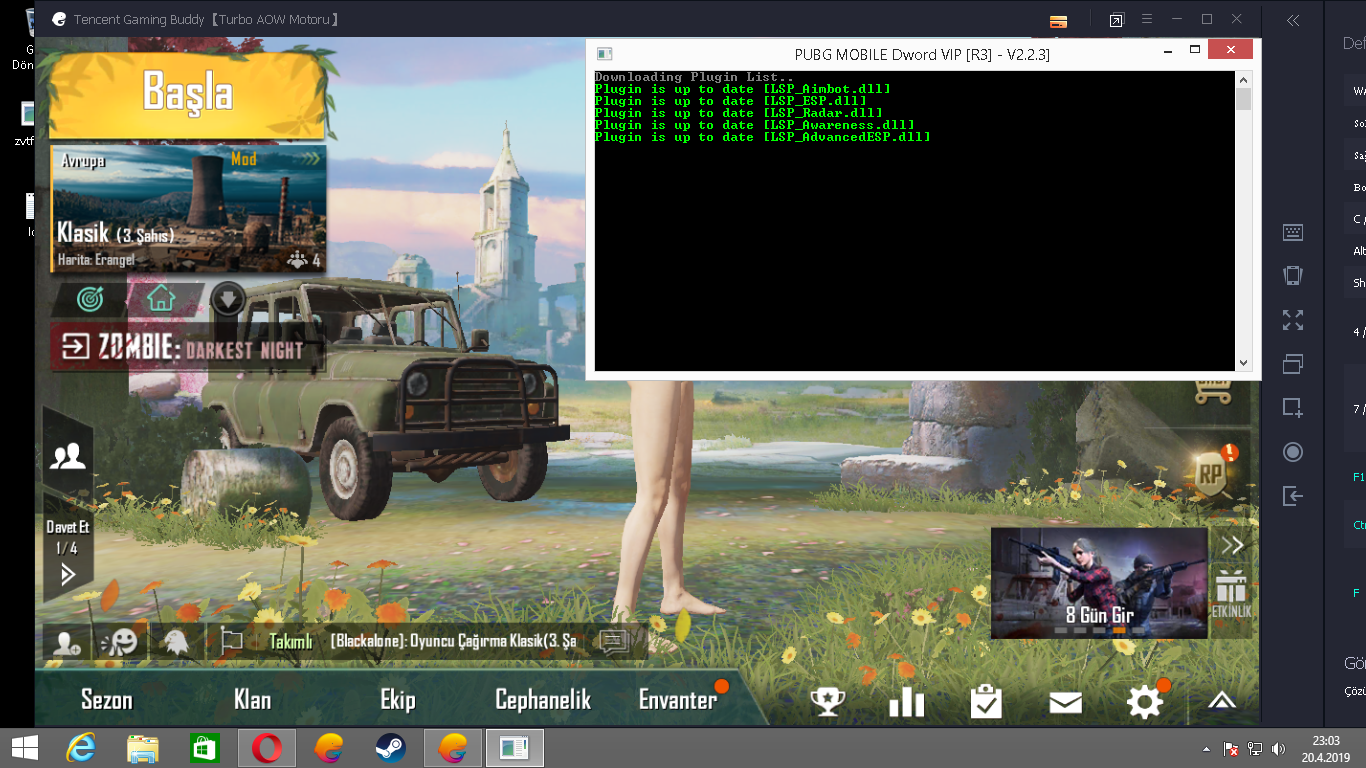The image size is (1366, 768).
Task: Select the Takımlı chat channel
Action: coord(291,642)
